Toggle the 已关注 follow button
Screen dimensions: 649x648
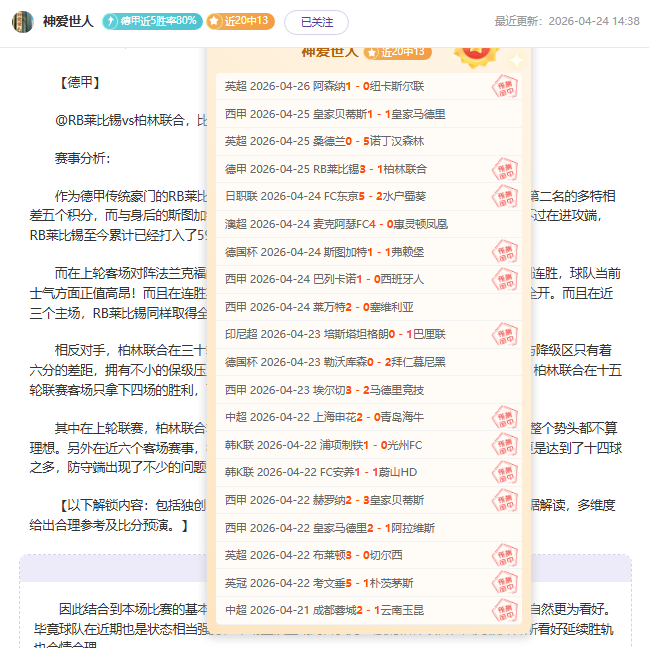coord(316,22)
